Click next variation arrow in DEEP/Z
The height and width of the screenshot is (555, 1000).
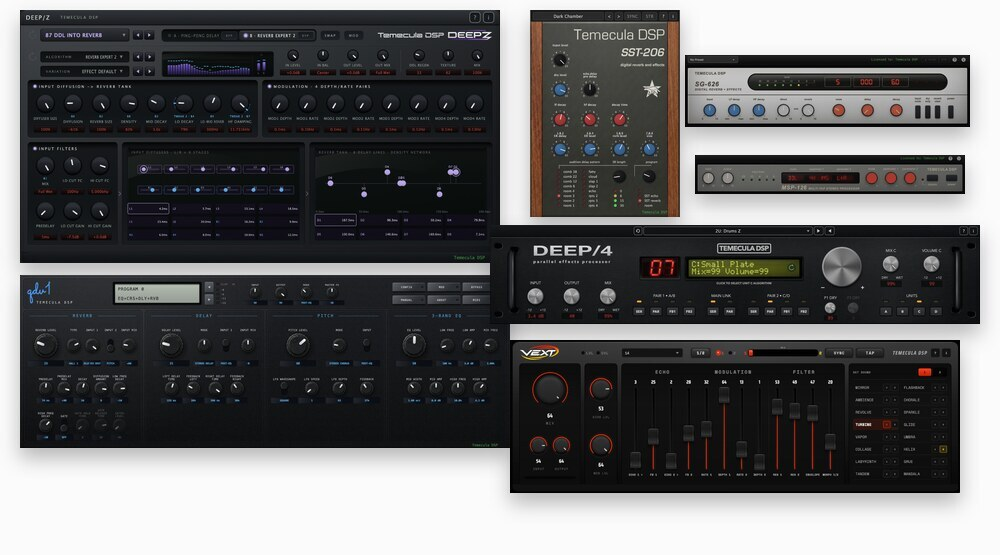149,71
